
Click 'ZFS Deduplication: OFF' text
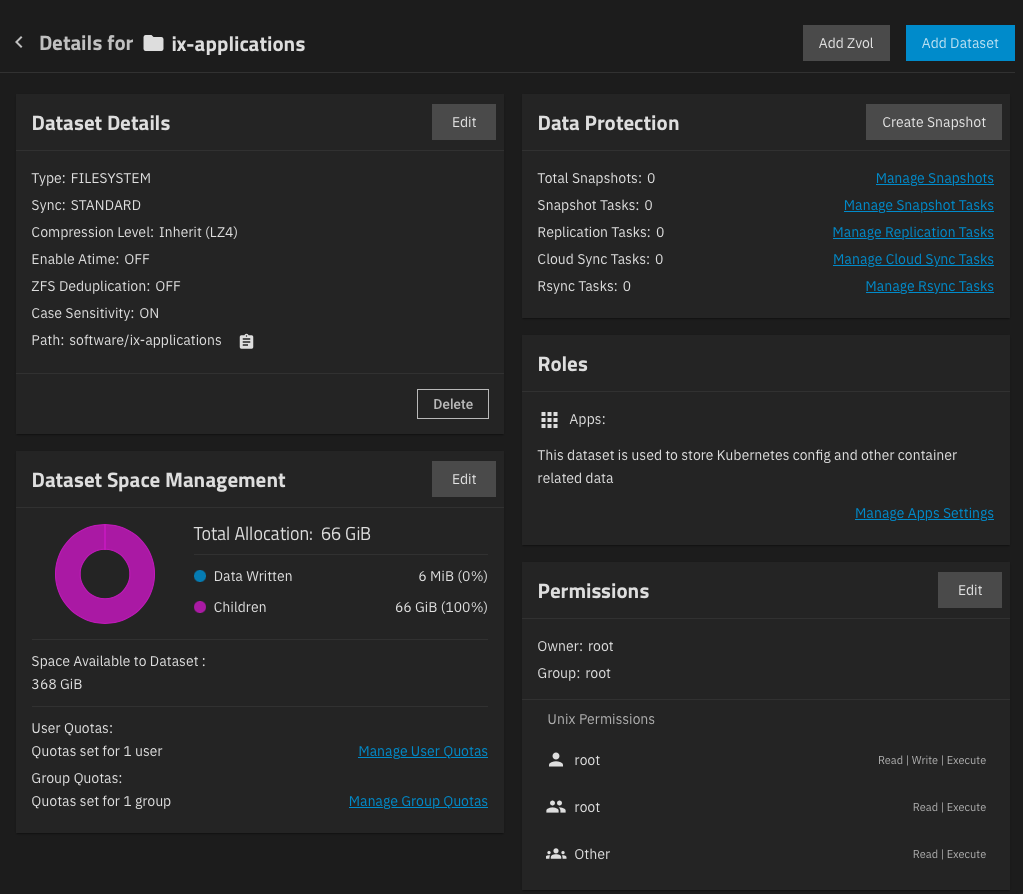106,286
